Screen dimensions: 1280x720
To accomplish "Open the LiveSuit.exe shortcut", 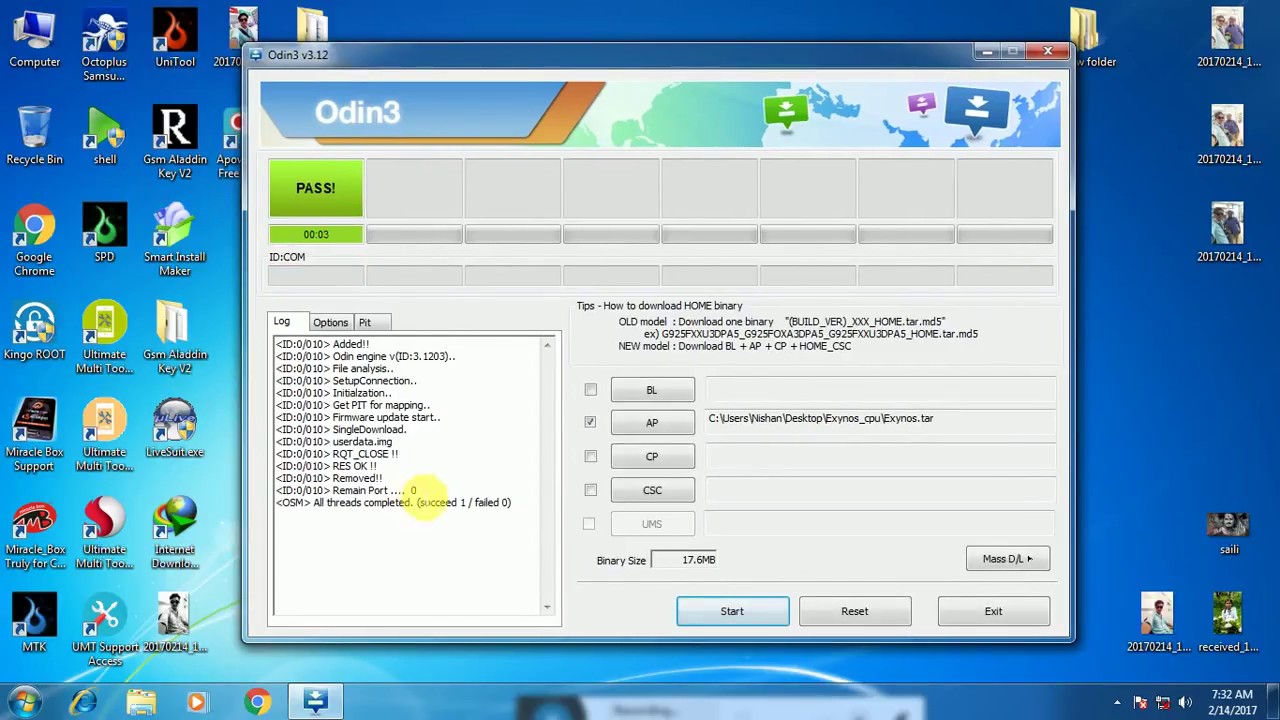I will tap(175, 429).
